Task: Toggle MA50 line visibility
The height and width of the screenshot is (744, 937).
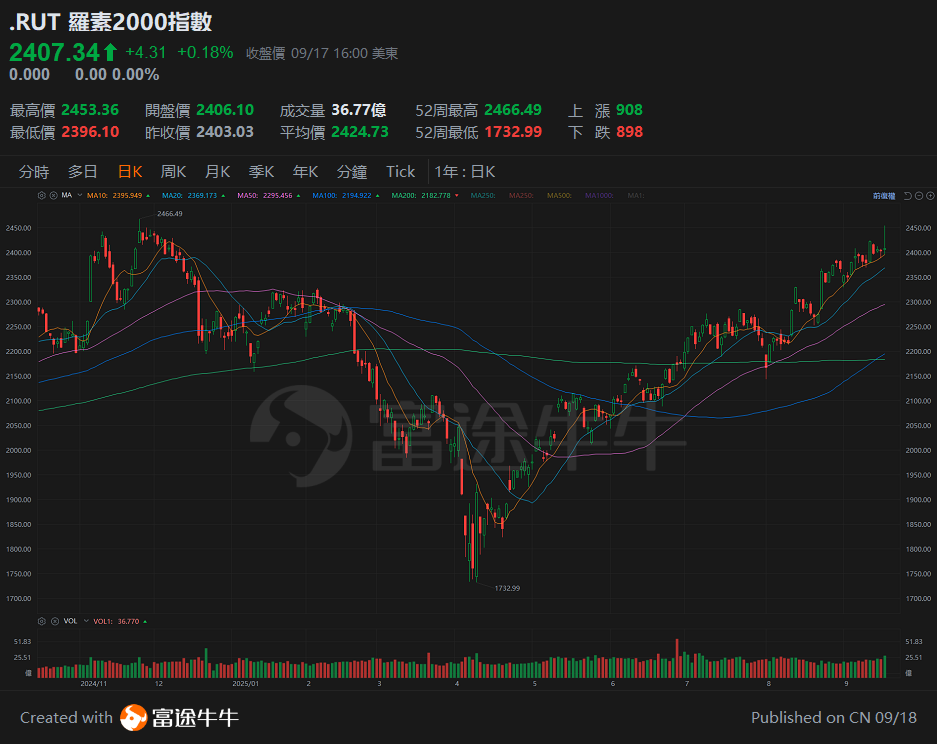Action: [263, 195]
